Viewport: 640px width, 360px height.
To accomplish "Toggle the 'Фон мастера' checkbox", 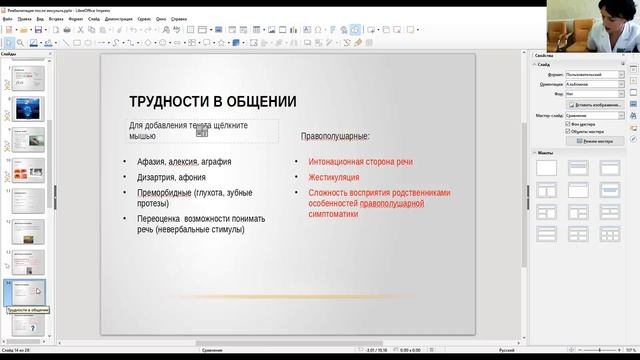I will 567,124.
